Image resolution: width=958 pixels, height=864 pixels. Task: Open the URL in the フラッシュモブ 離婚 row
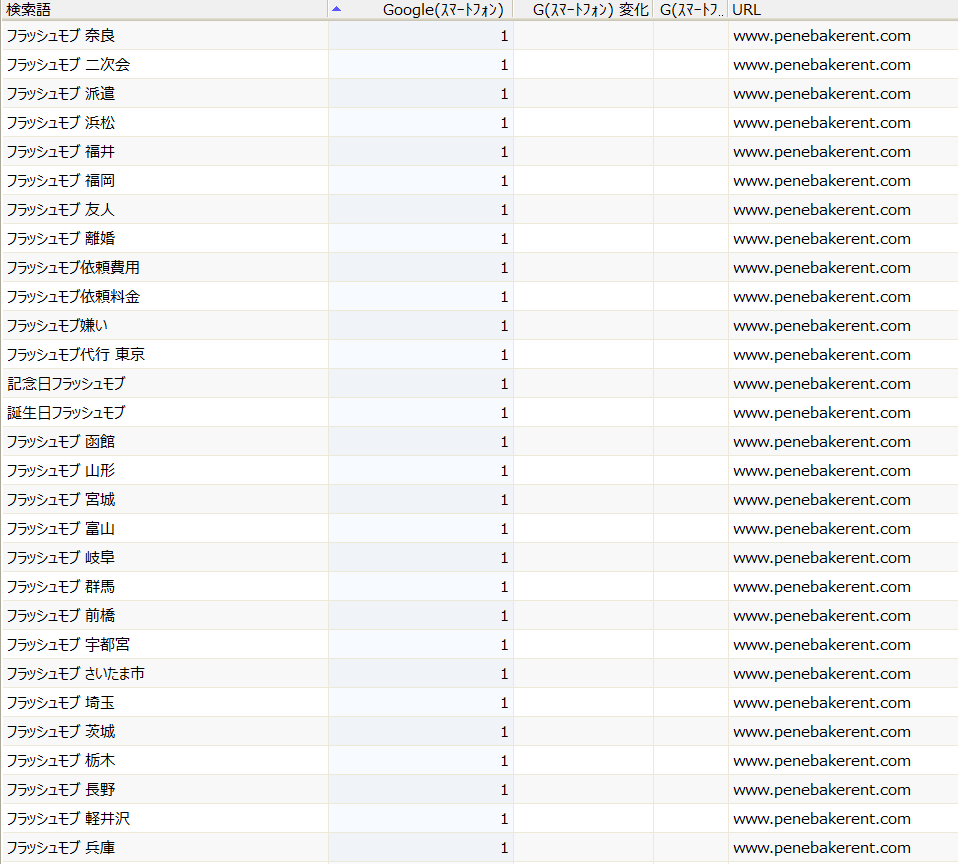click(821, 239)
